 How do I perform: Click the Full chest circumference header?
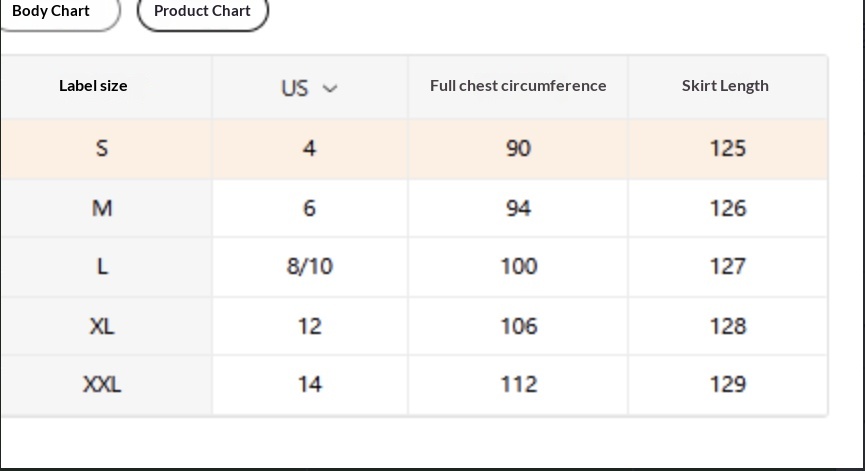[518, 86]
